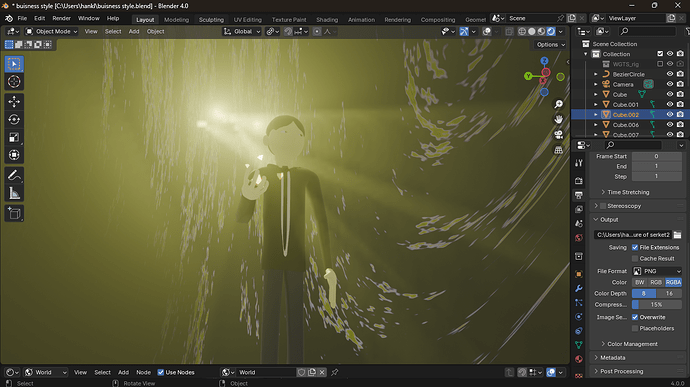Open the Modifiers properties tab
Viewport: 690px width, 387px height.
[x=579, y=288]
